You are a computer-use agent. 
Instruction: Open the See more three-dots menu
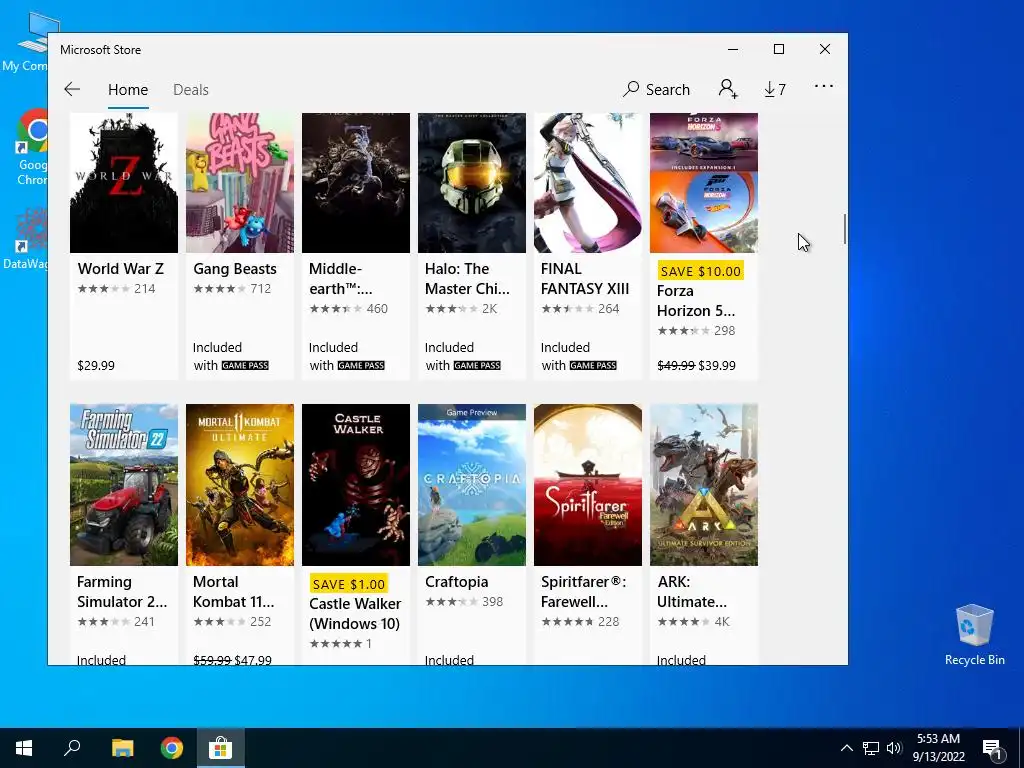[x=824, y=86]
